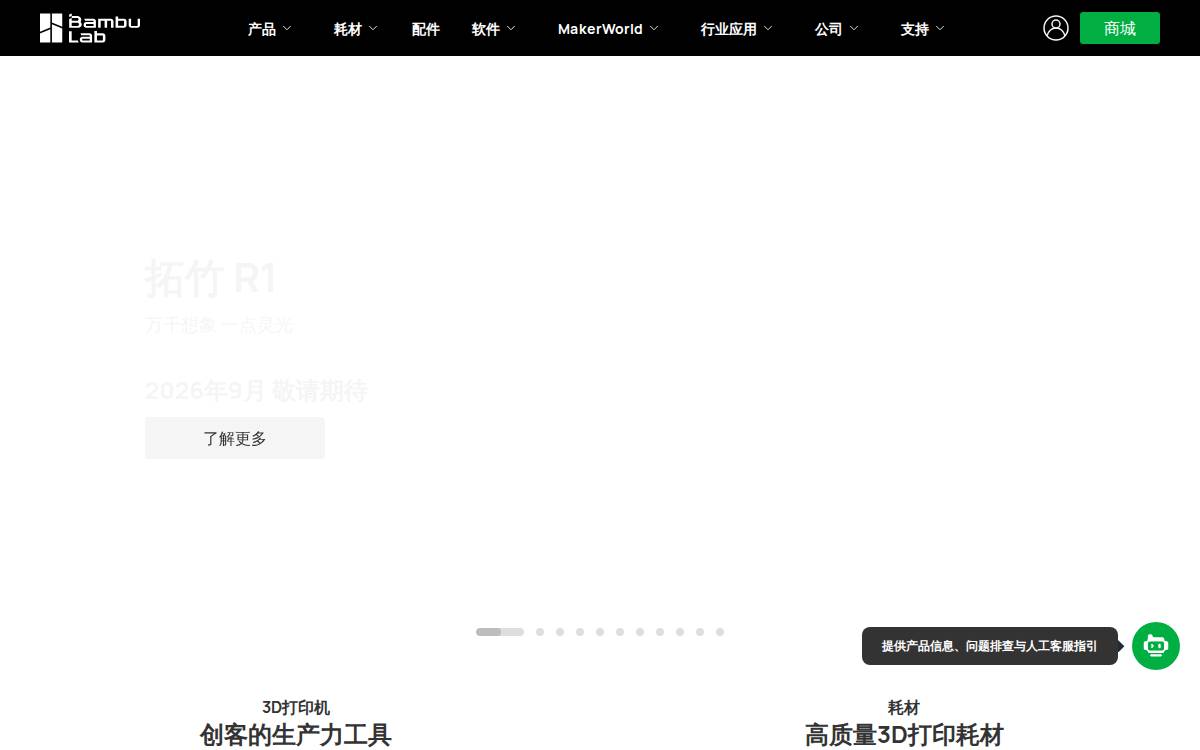Click the 了解更多 button

[235, 438]
